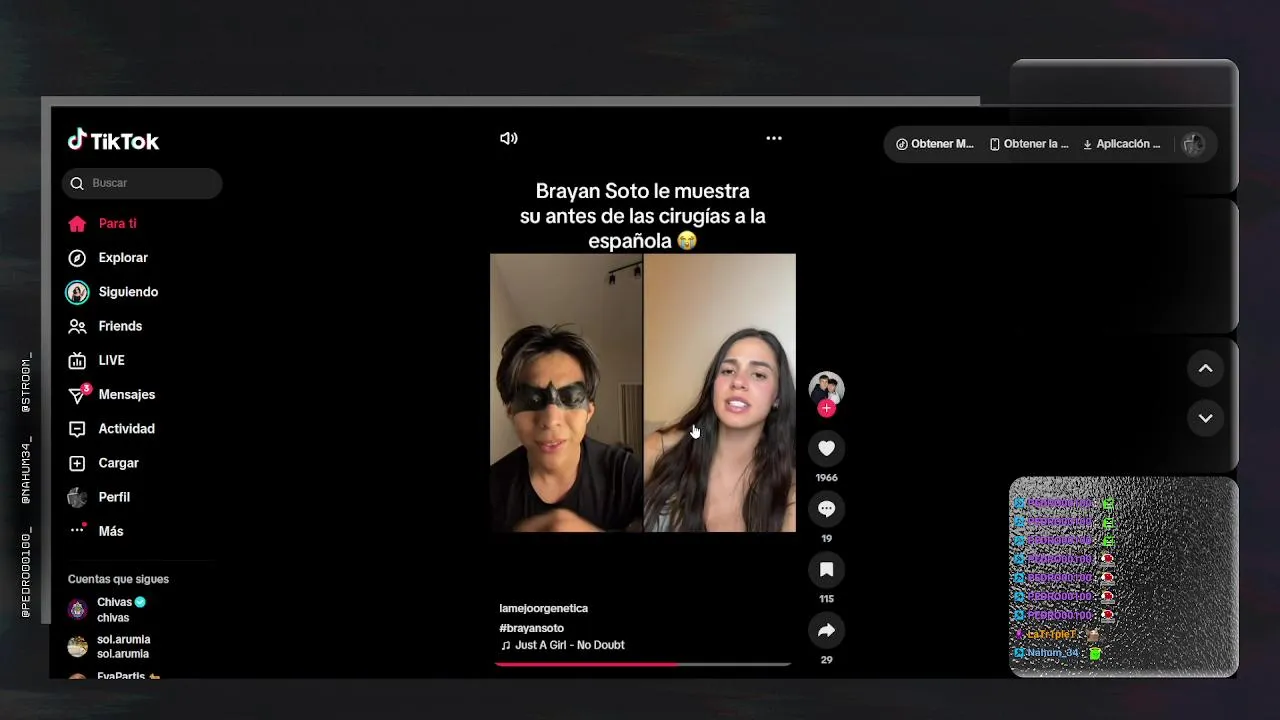Click the profile avatar beside Perfil
The width and height of the screenshot is (1280, 720).
77,497
